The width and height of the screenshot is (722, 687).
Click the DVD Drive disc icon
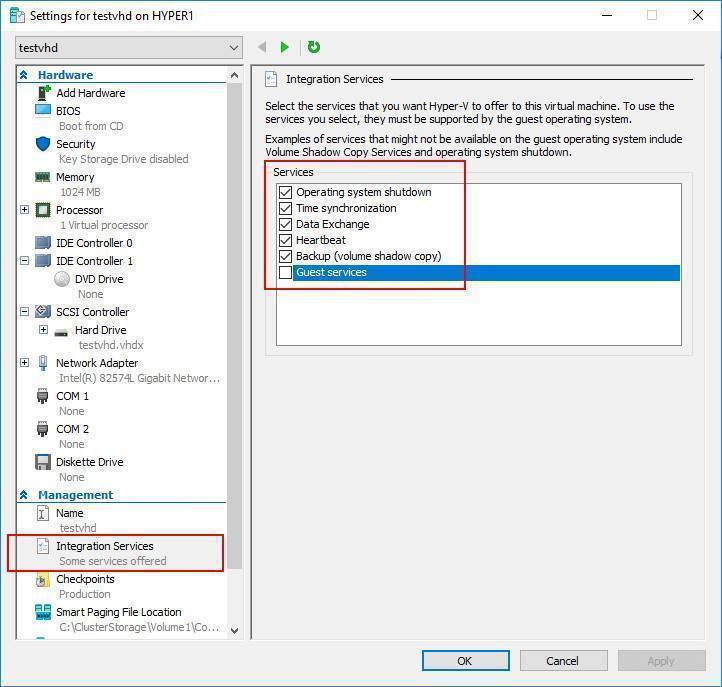[x=62, y=279]
